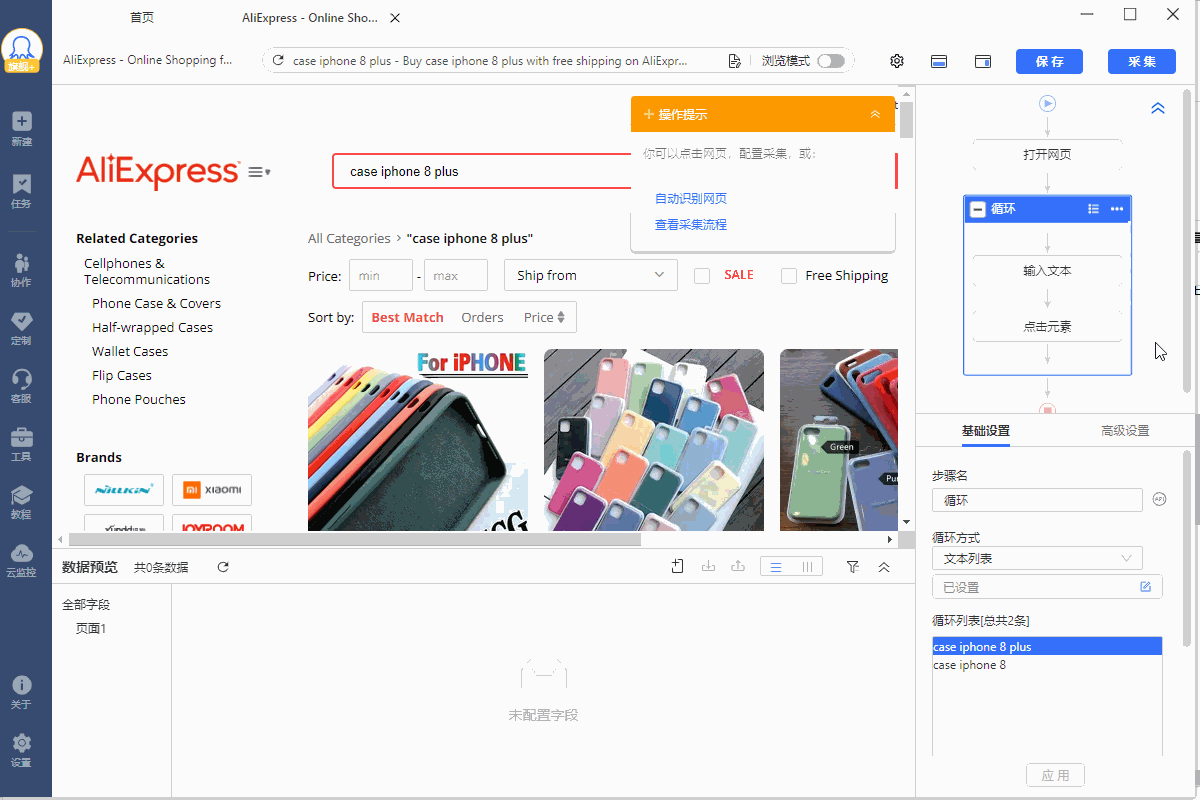1200x800 pixels.
Task: Open the 教程 (Tutorials) sidebar icon
Action: [22, 501]
